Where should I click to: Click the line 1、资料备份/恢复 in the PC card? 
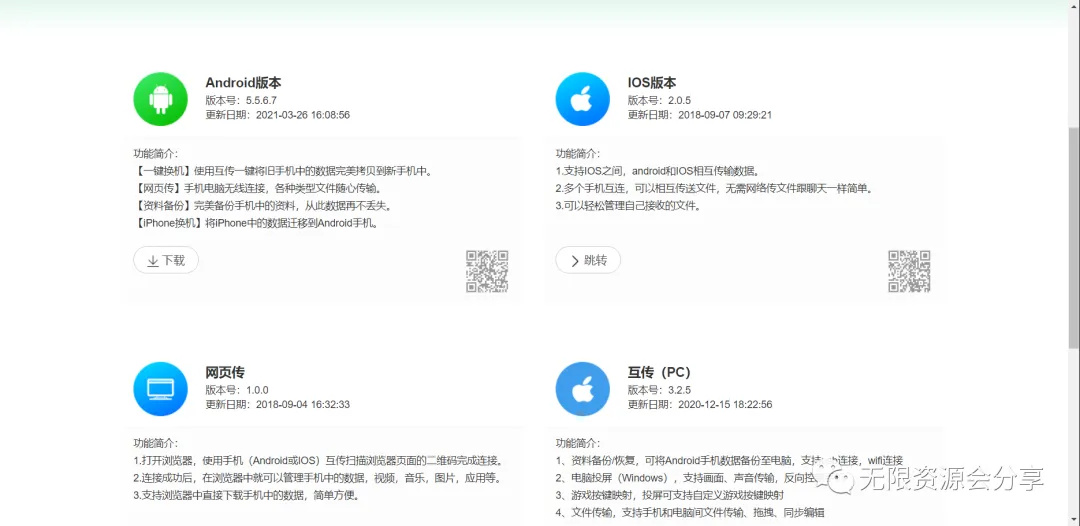click(729, 461)
